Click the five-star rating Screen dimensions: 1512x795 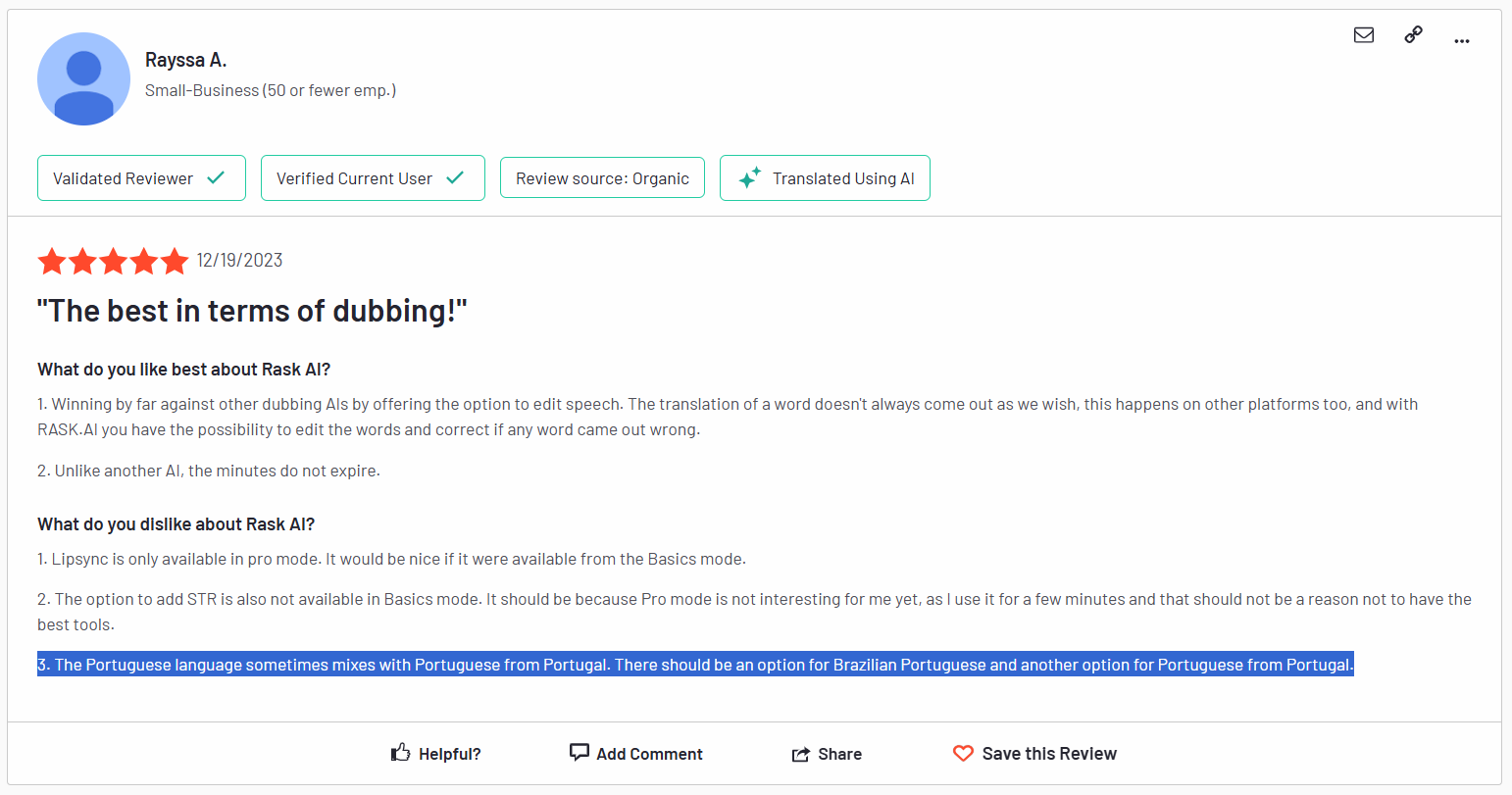click(113, 261)
